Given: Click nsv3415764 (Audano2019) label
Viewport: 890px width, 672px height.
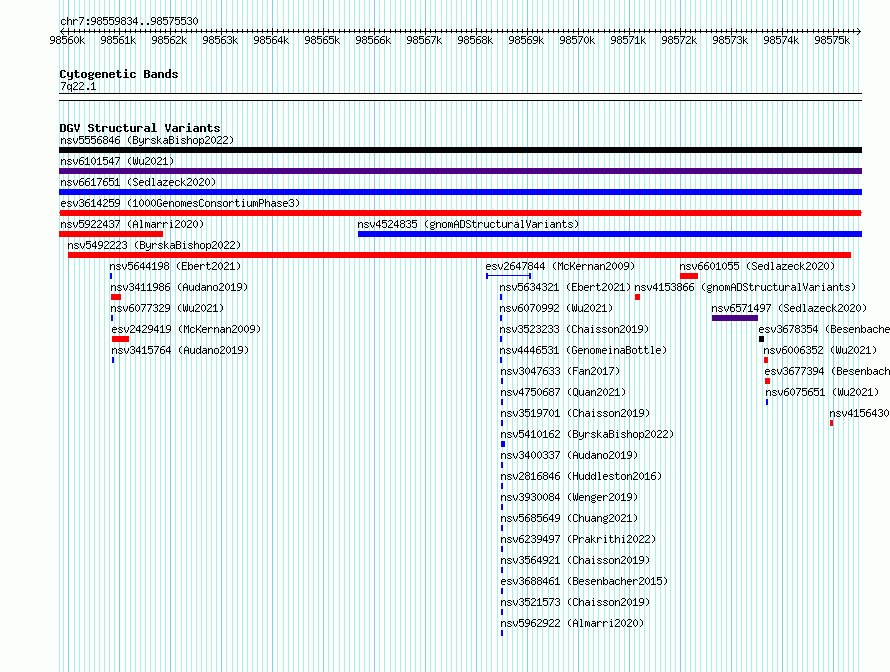Looking at the screenshot, I should (180, 350).
